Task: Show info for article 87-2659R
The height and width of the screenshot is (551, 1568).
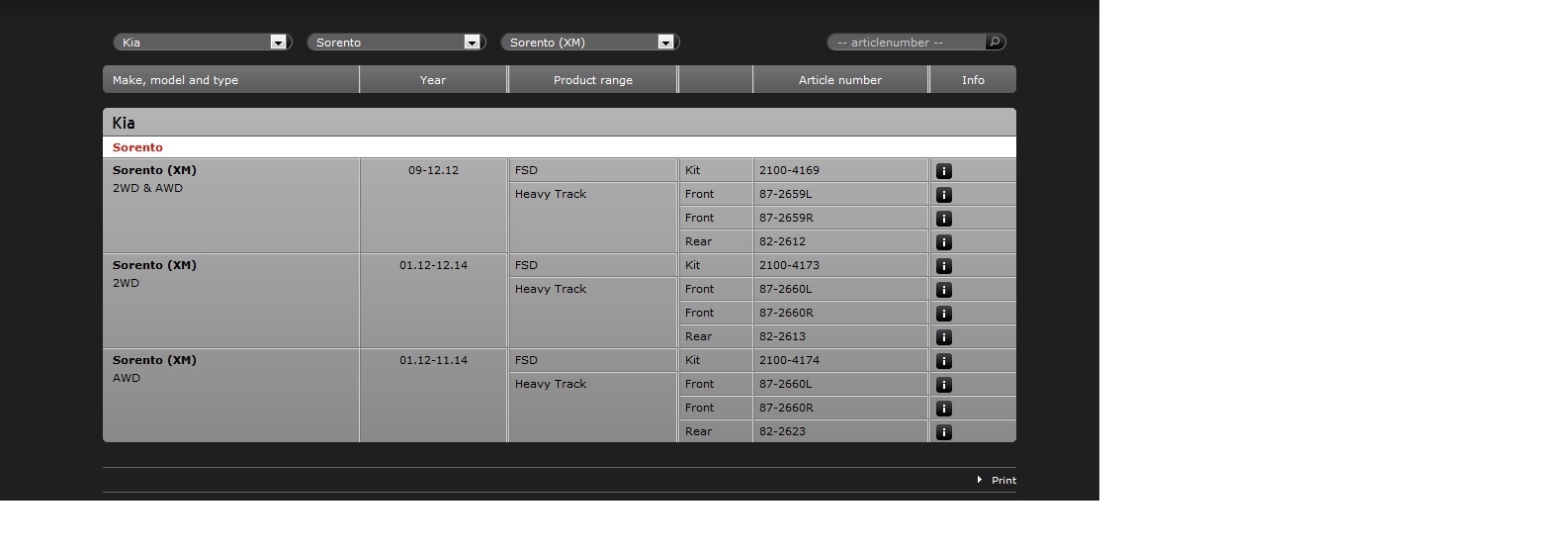Action: pos(943,219)
